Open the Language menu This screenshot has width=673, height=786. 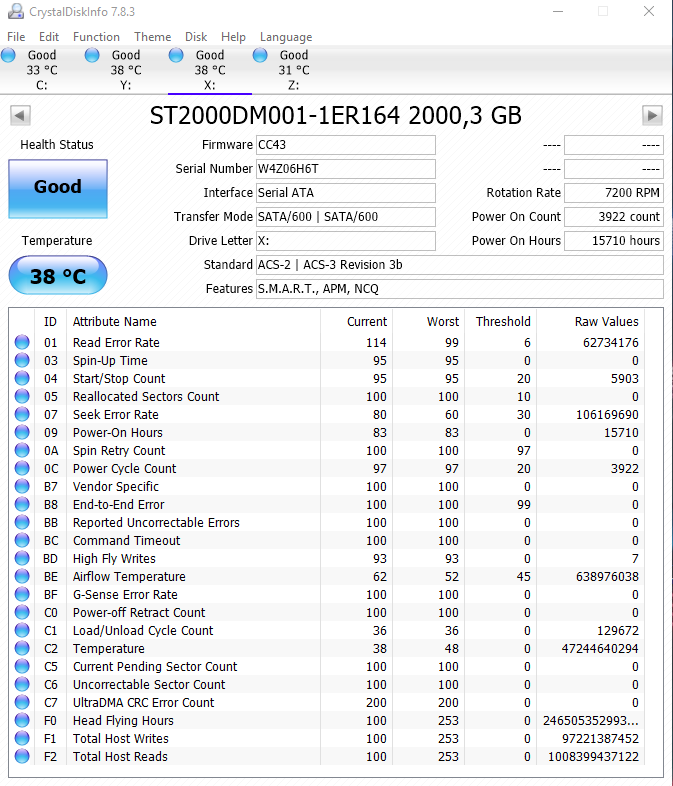pos(286,37)
